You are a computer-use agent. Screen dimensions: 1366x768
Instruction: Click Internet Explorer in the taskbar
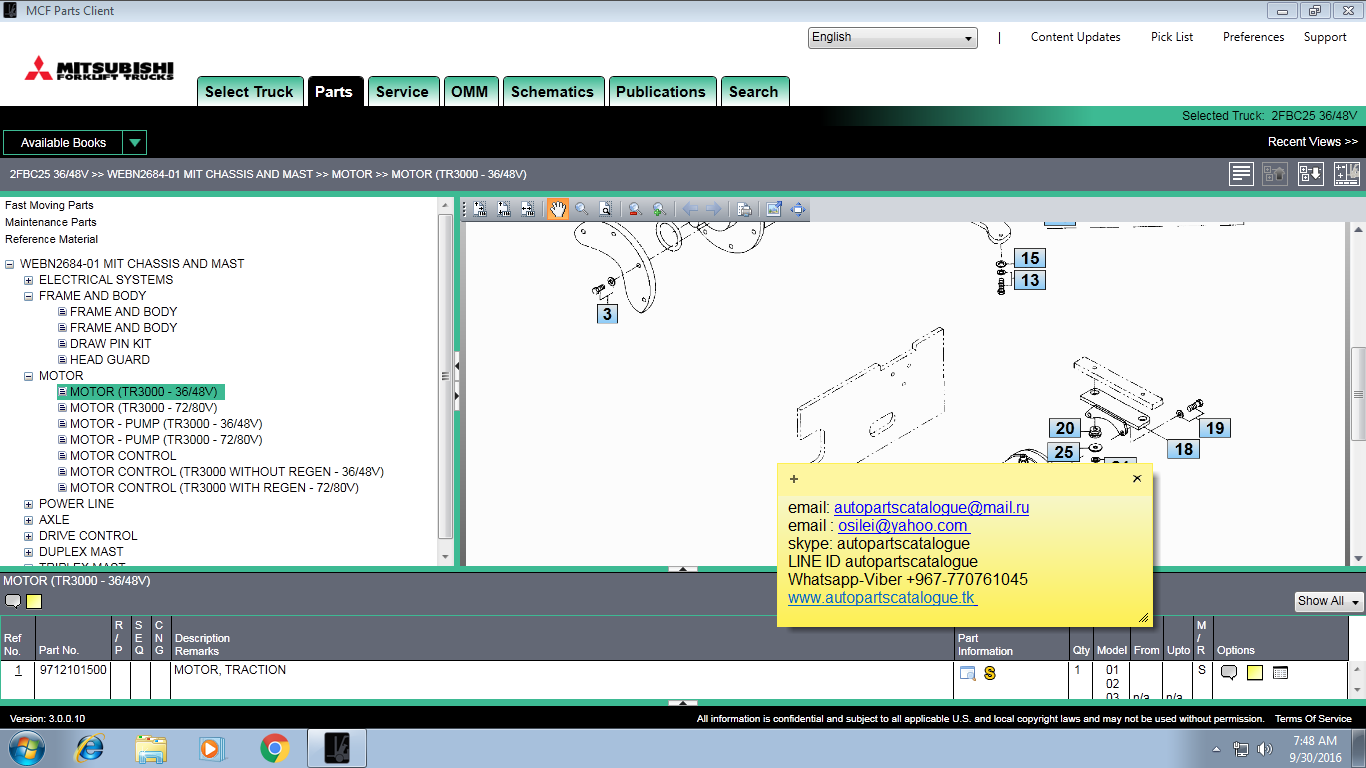90,748
